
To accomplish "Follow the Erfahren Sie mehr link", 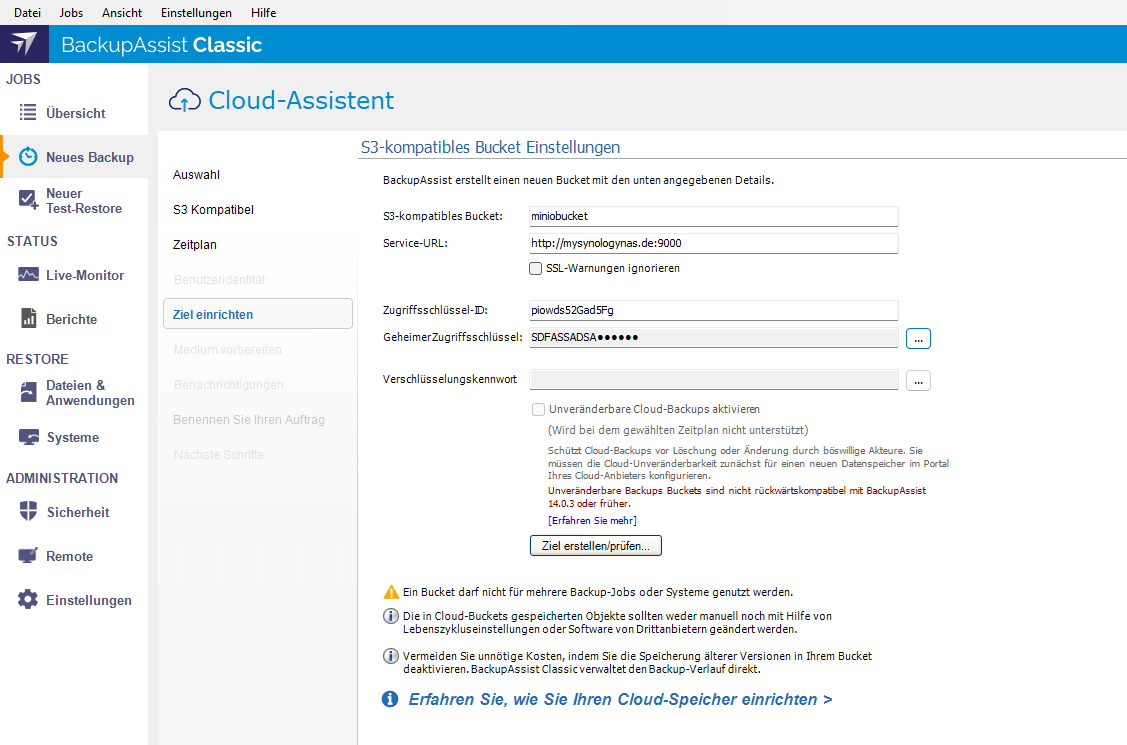I will coord(592,521).
